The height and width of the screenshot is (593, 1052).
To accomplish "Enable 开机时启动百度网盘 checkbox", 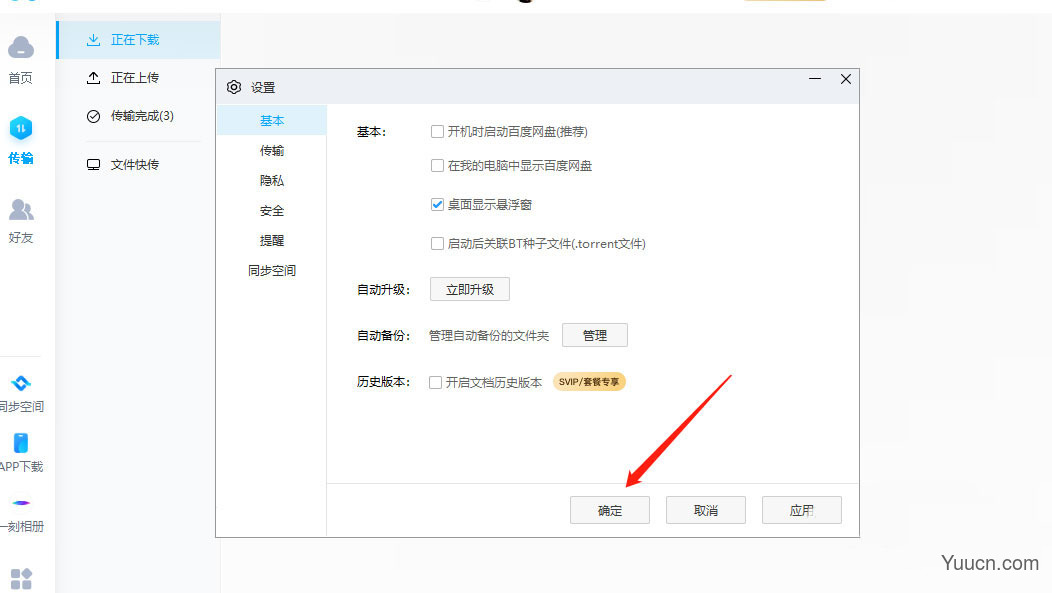I will pyautogui.click(x=437, y=131).
